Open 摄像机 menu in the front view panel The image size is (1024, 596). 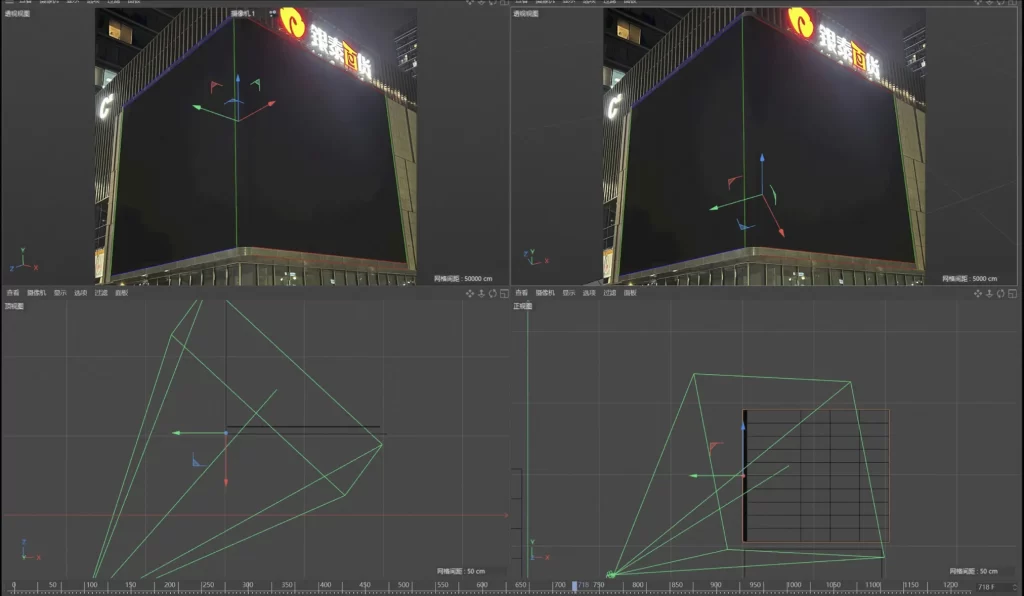545,293
